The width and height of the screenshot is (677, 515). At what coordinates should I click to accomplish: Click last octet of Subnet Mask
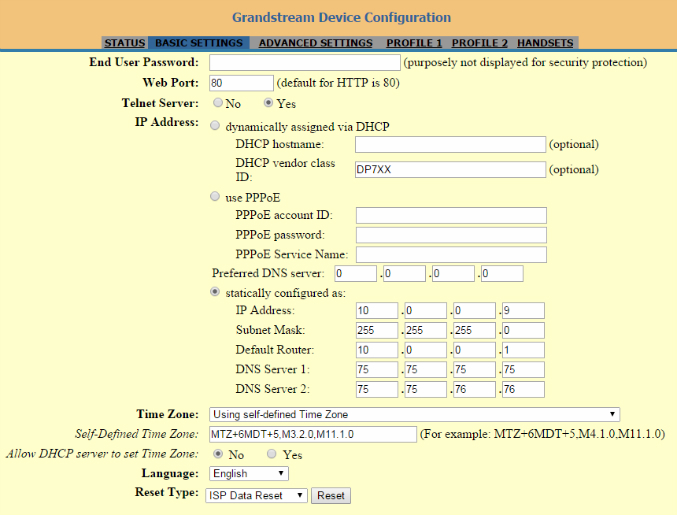[523, 330]
